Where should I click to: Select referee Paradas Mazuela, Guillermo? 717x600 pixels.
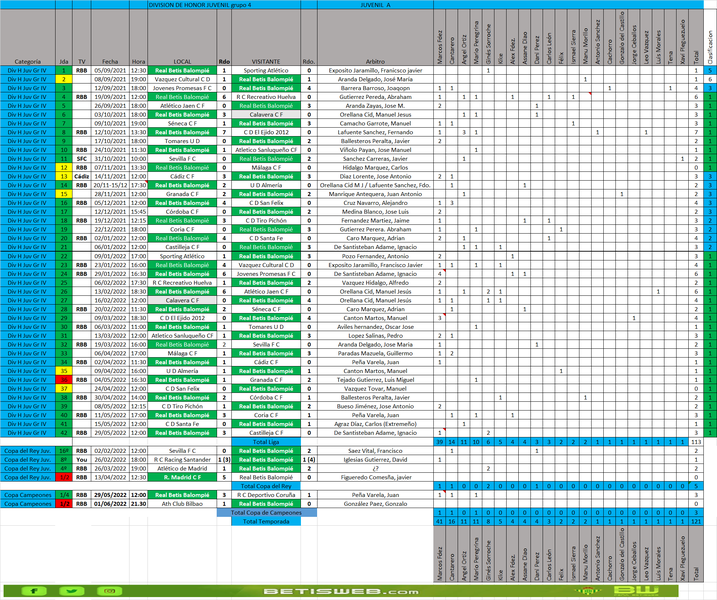coord(375,354)
